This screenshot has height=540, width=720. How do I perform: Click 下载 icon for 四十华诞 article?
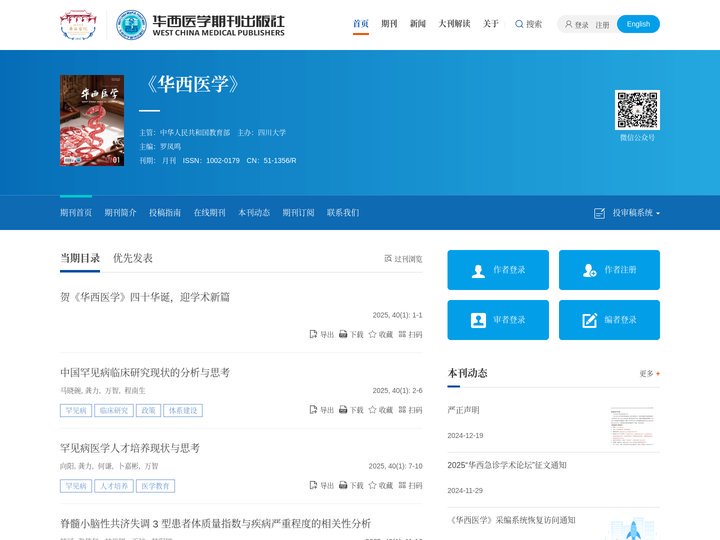pos(343,334)
